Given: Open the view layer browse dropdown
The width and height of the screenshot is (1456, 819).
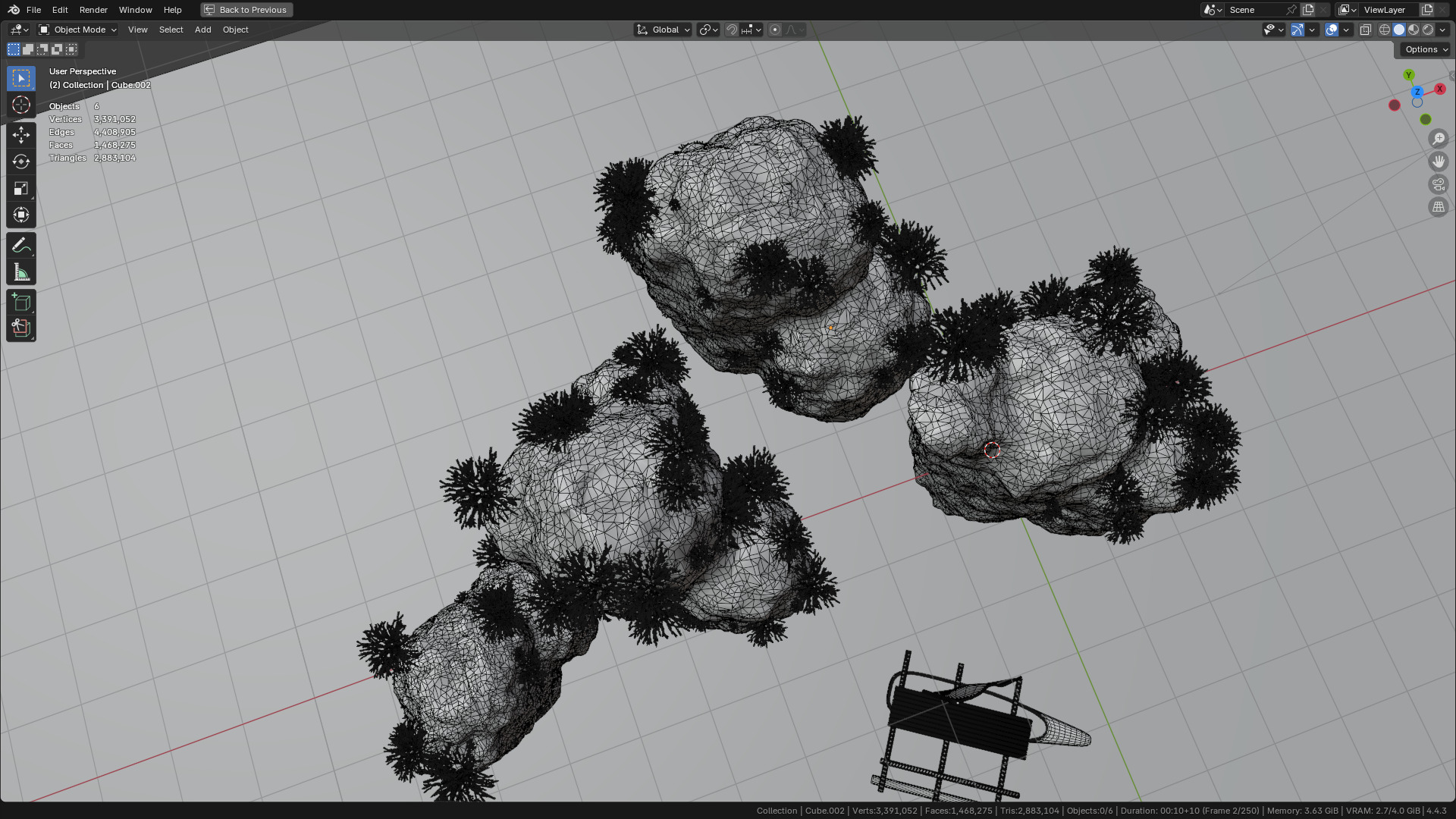Looking at the screenshot, I should click(1348, 10).
